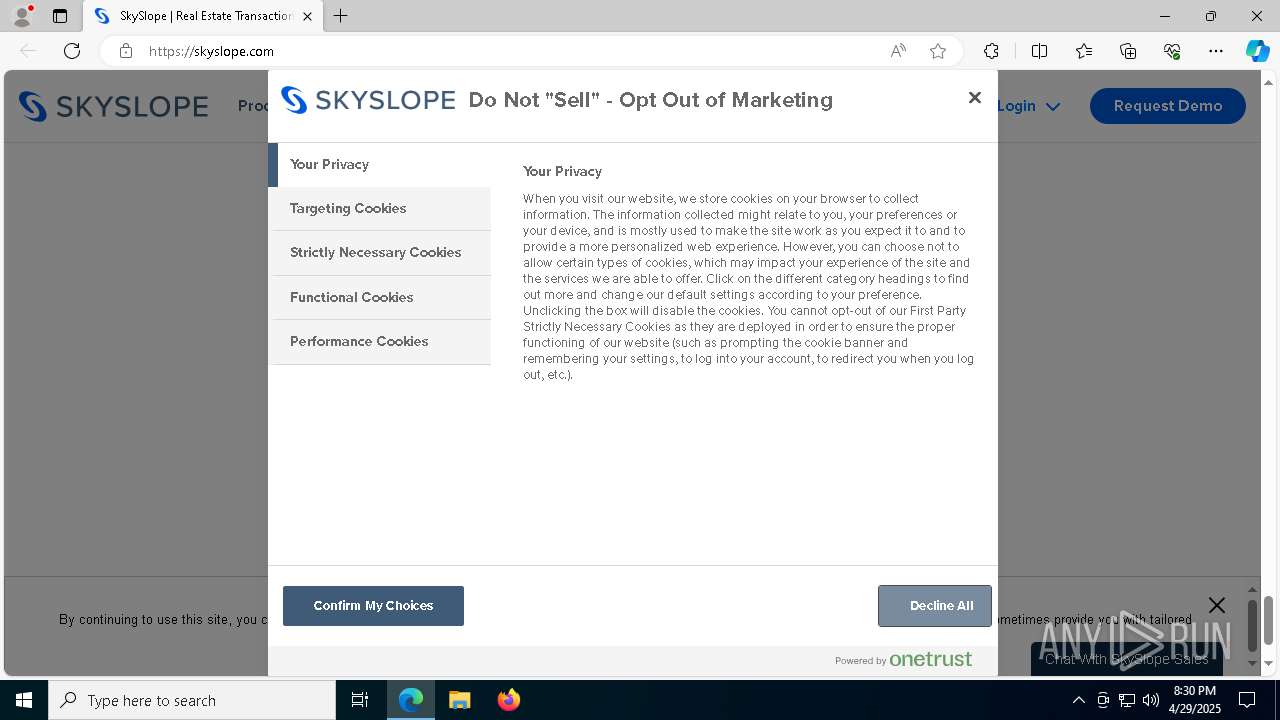Close the SkySlope browser tab

coord(307,16)
